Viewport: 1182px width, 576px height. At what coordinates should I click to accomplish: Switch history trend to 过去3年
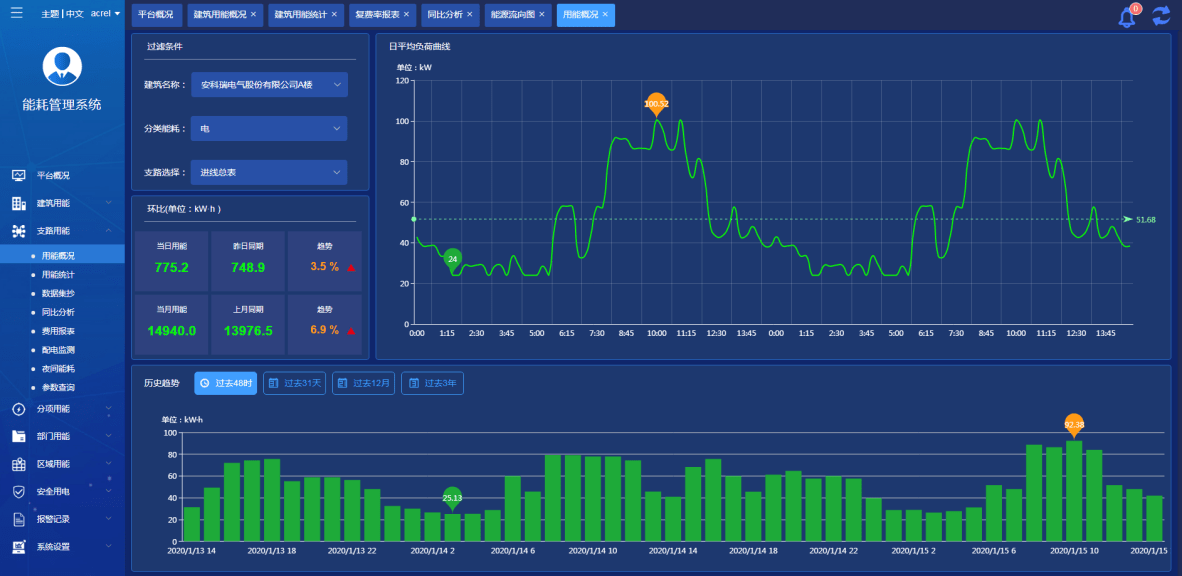click(x=432, y=383)
